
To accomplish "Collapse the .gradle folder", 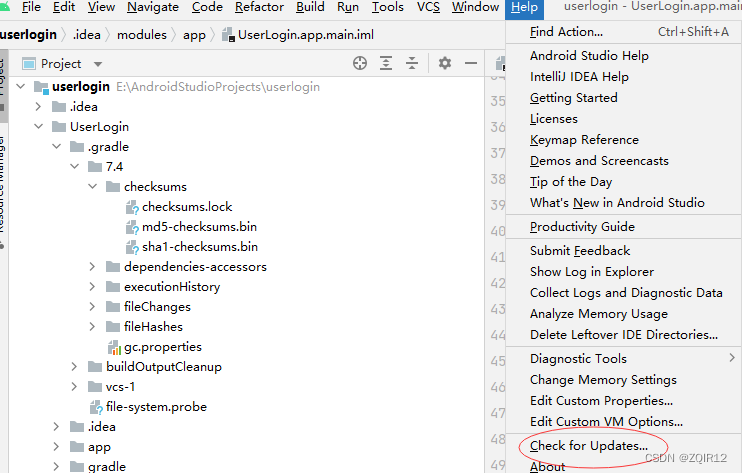I will [x=57, y=147].
